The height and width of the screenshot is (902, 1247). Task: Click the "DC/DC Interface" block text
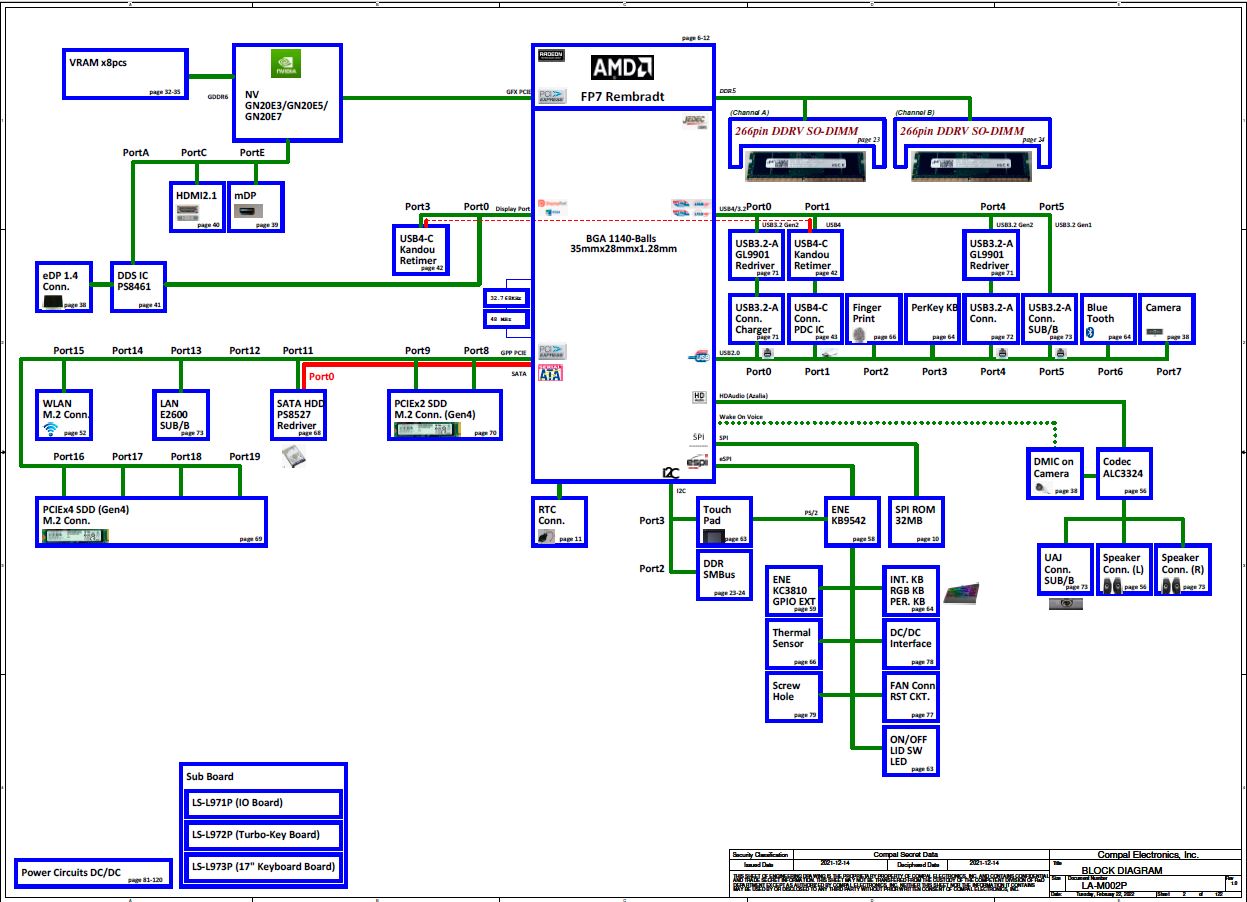[x=910, y=638]
